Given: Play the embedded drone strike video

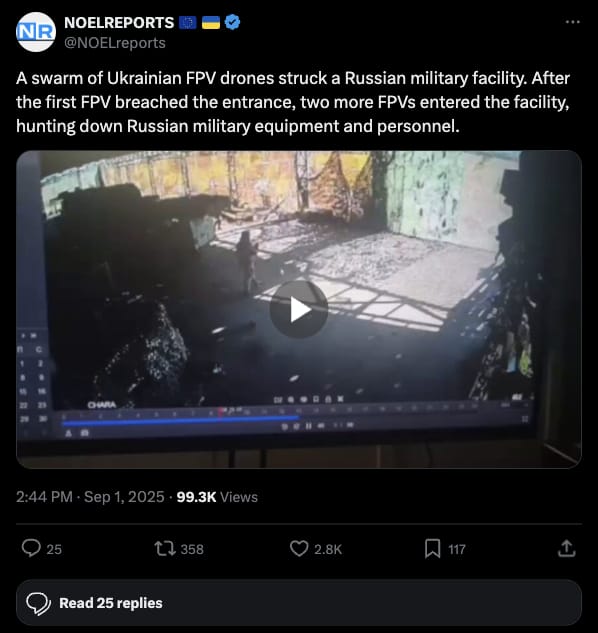Looking at the screenshot, I should pos(299,309).
